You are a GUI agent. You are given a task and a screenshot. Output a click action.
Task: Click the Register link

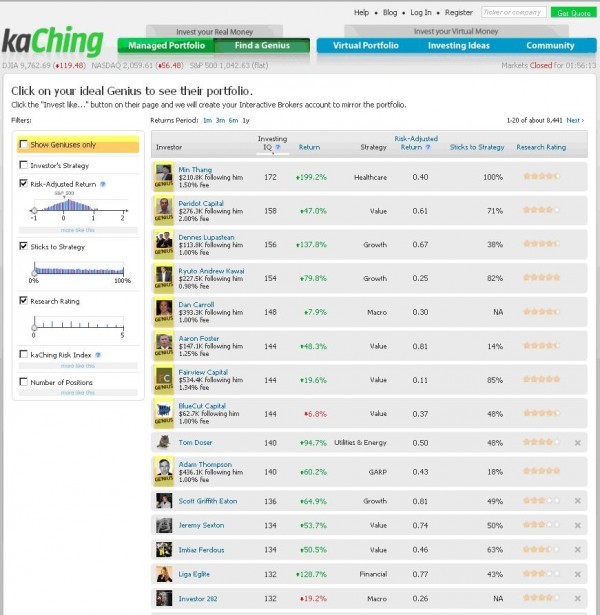point(458,13)
